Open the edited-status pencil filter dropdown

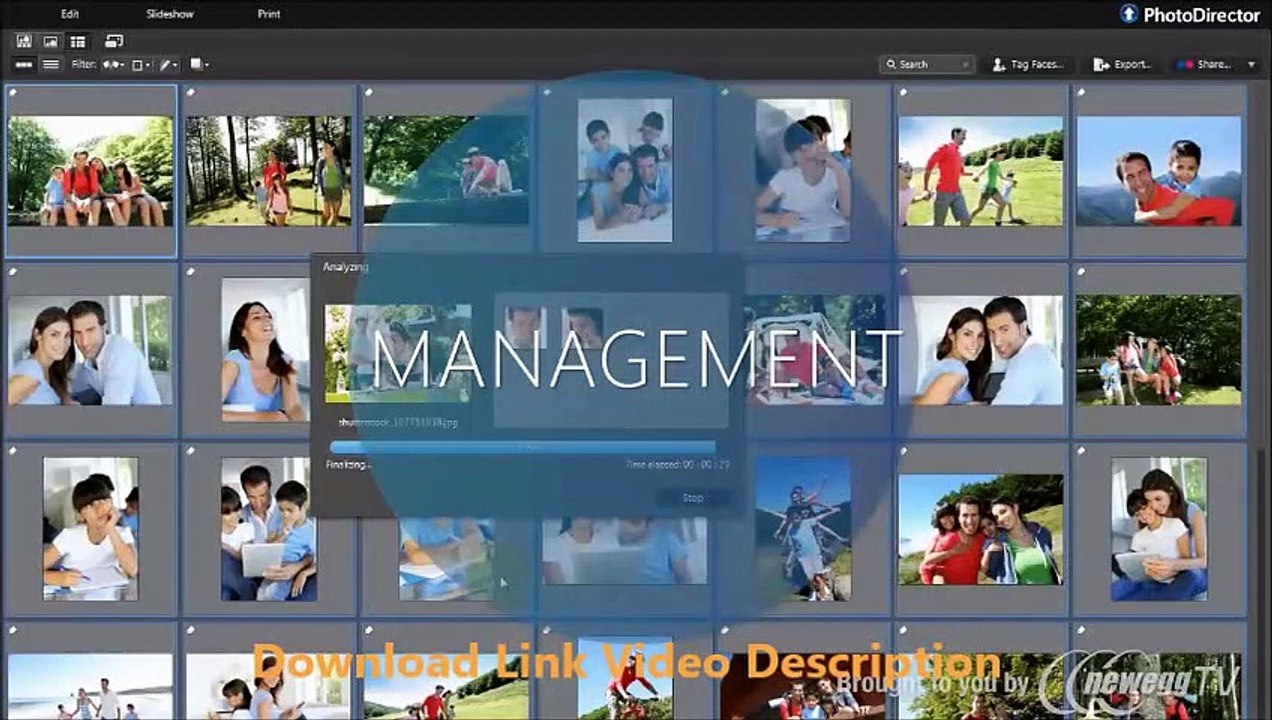(x=168, y=64)
